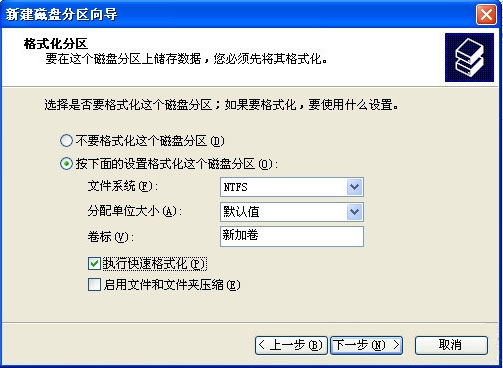Click the stacked disks icon in header
The height and width of the screenshot is (368, 503).
[x=469, y=57]
